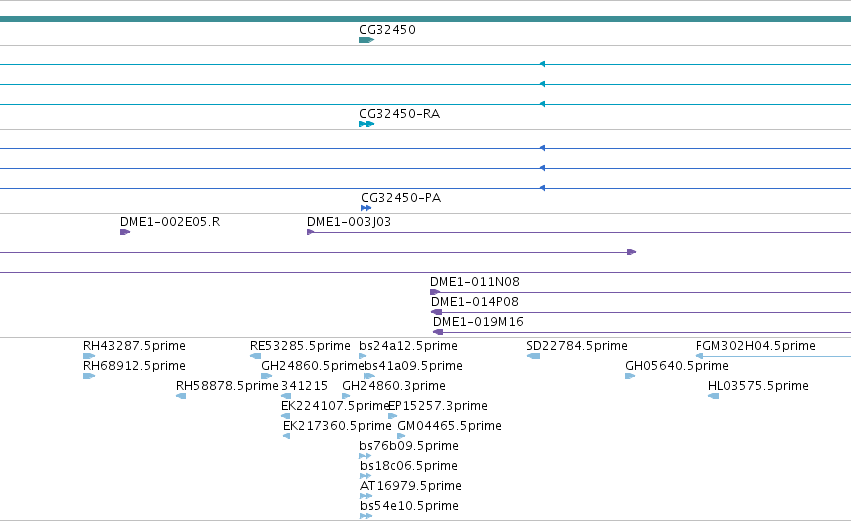Click the CG32450 gene label
Image resolution: width=851 pixels, height=521 pixels.
388,30
